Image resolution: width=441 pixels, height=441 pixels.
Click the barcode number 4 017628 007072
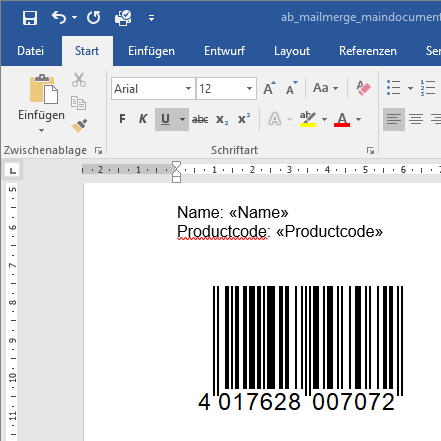coord(297,402)
